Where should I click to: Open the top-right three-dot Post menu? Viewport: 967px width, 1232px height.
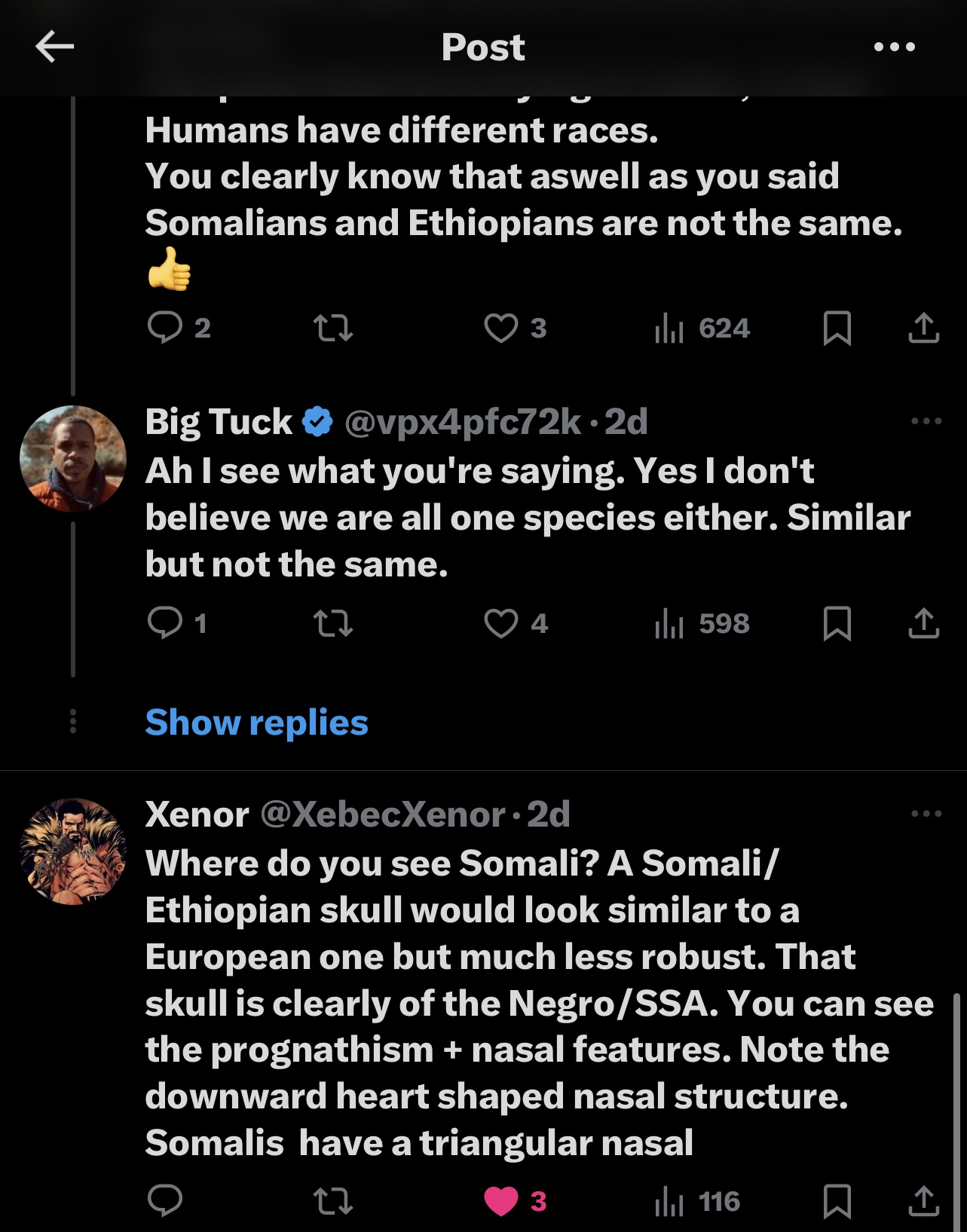(x=895, y=47)
